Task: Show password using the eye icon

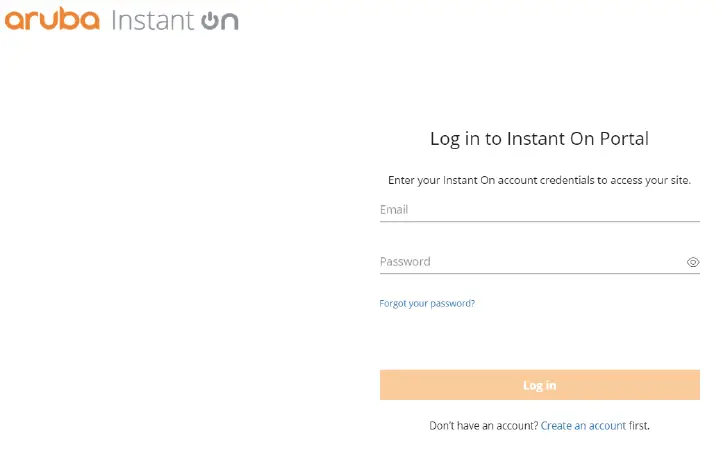Action: click(693, 262)
